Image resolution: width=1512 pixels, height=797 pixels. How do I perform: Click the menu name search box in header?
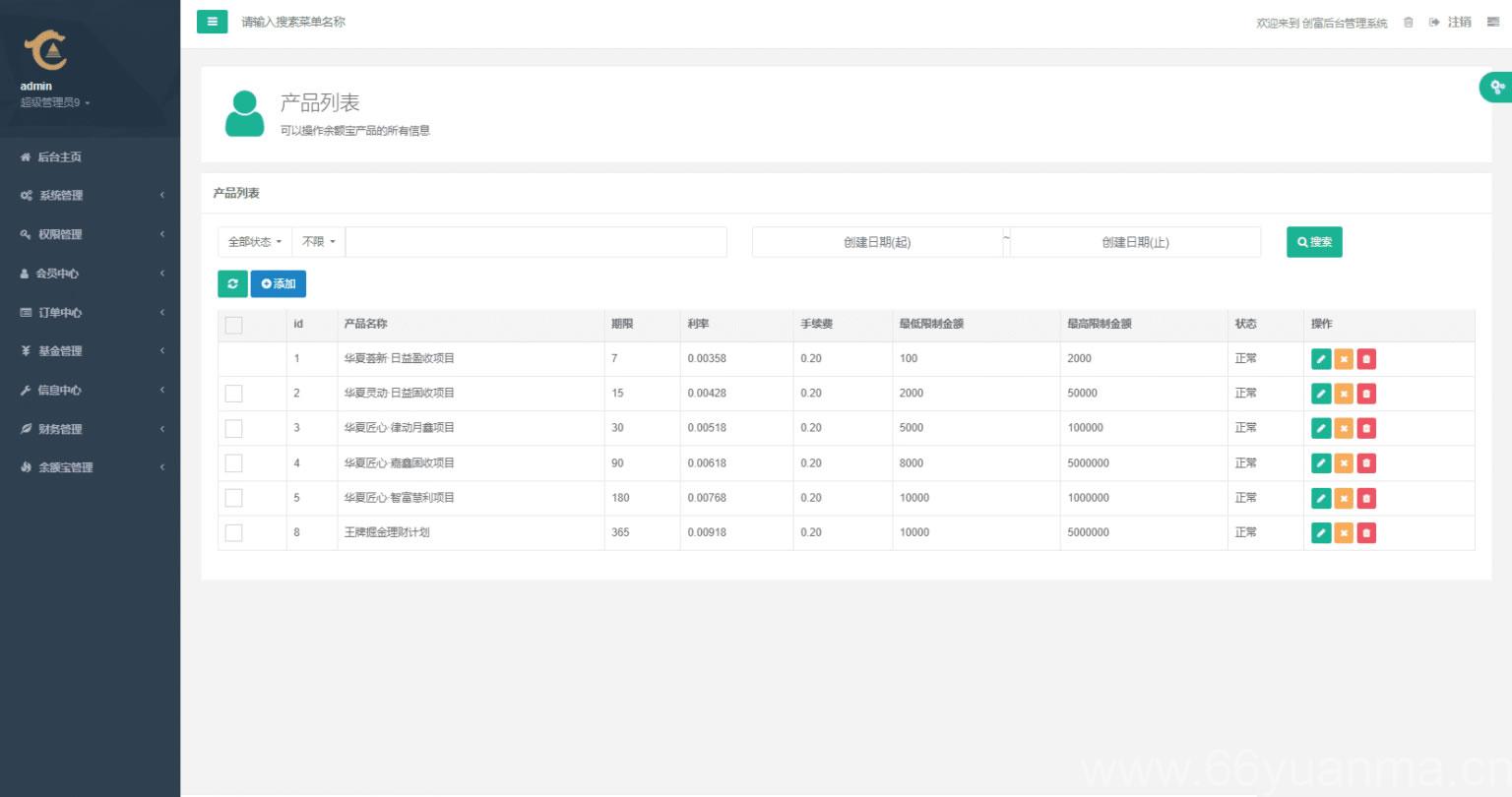coord(294,22)
